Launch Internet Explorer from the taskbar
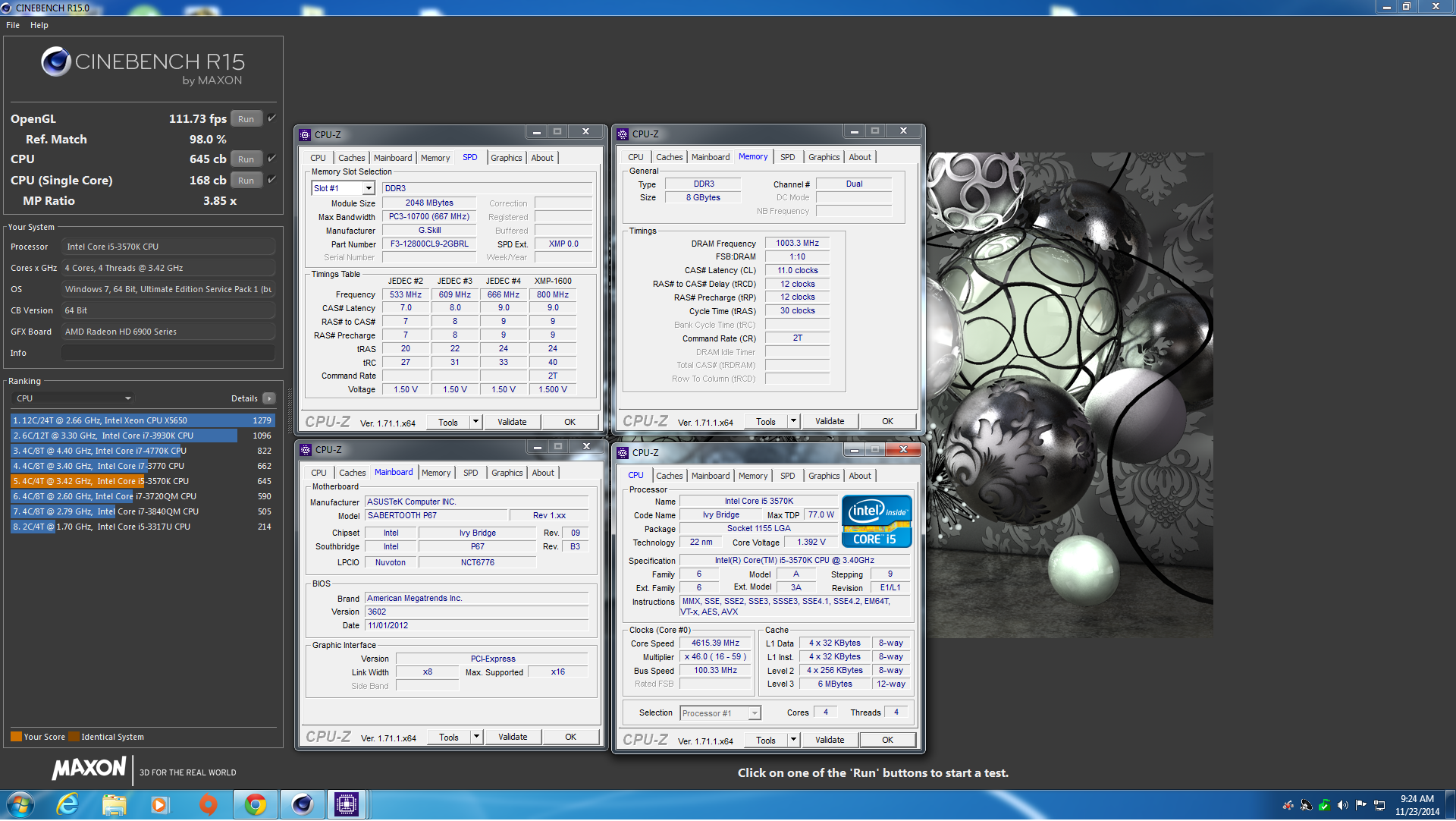The width and height of the screenshot is (1456, 821). (x=68, y=804)
